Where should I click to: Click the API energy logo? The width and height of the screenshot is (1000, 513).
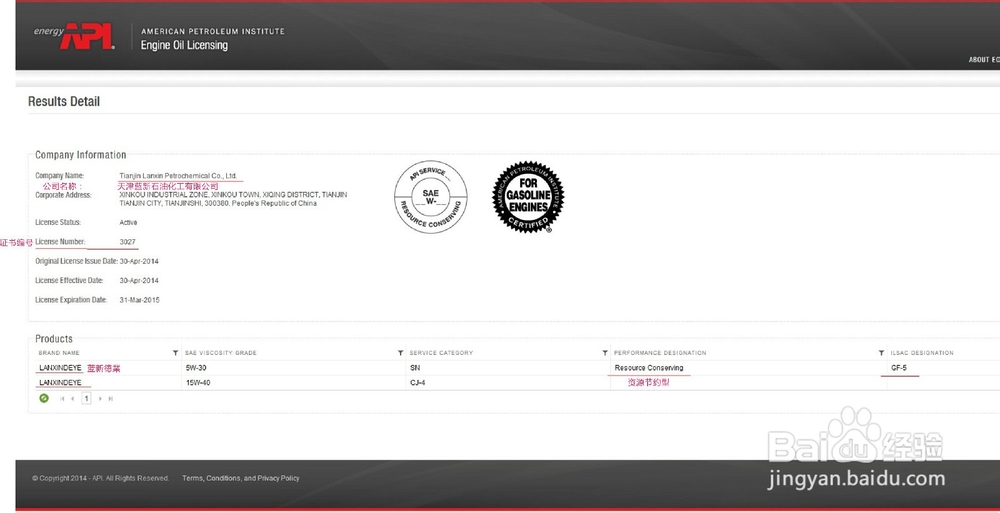[x=74, y=36]
